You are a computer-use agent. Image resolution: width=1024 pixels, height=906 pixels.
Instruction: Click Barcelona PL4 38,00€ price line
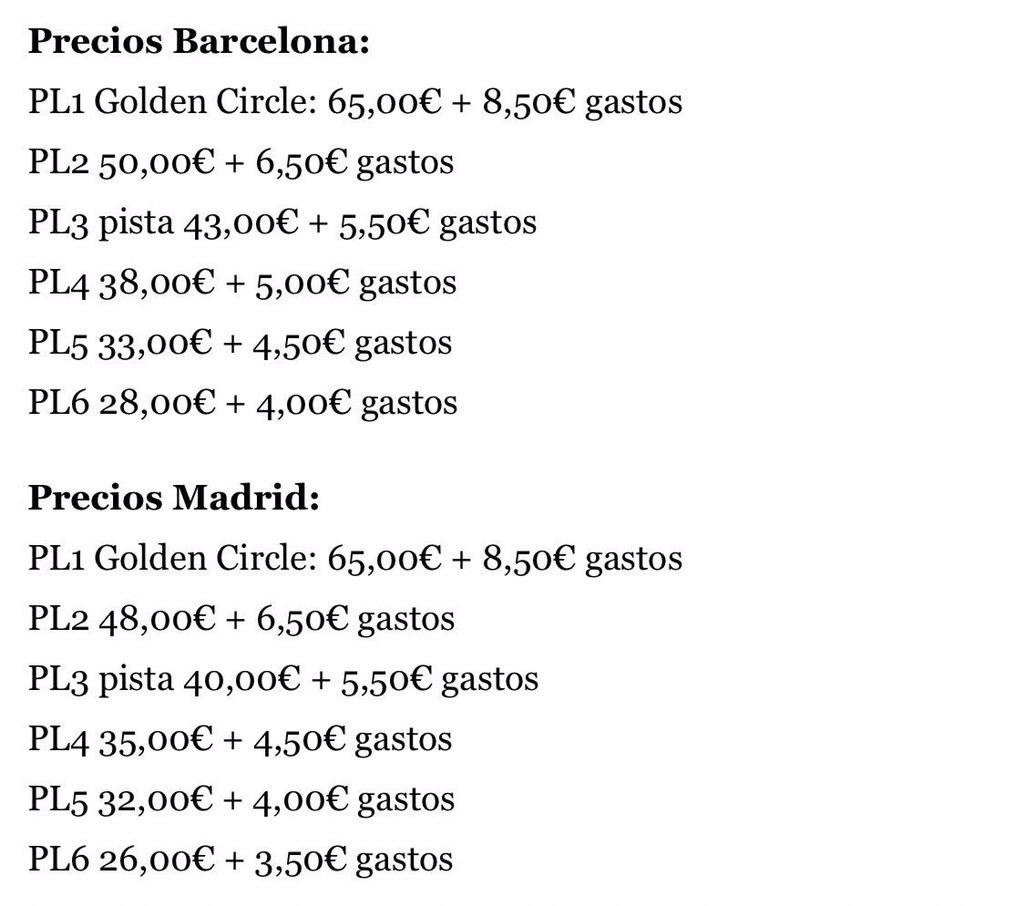[242, 283]
